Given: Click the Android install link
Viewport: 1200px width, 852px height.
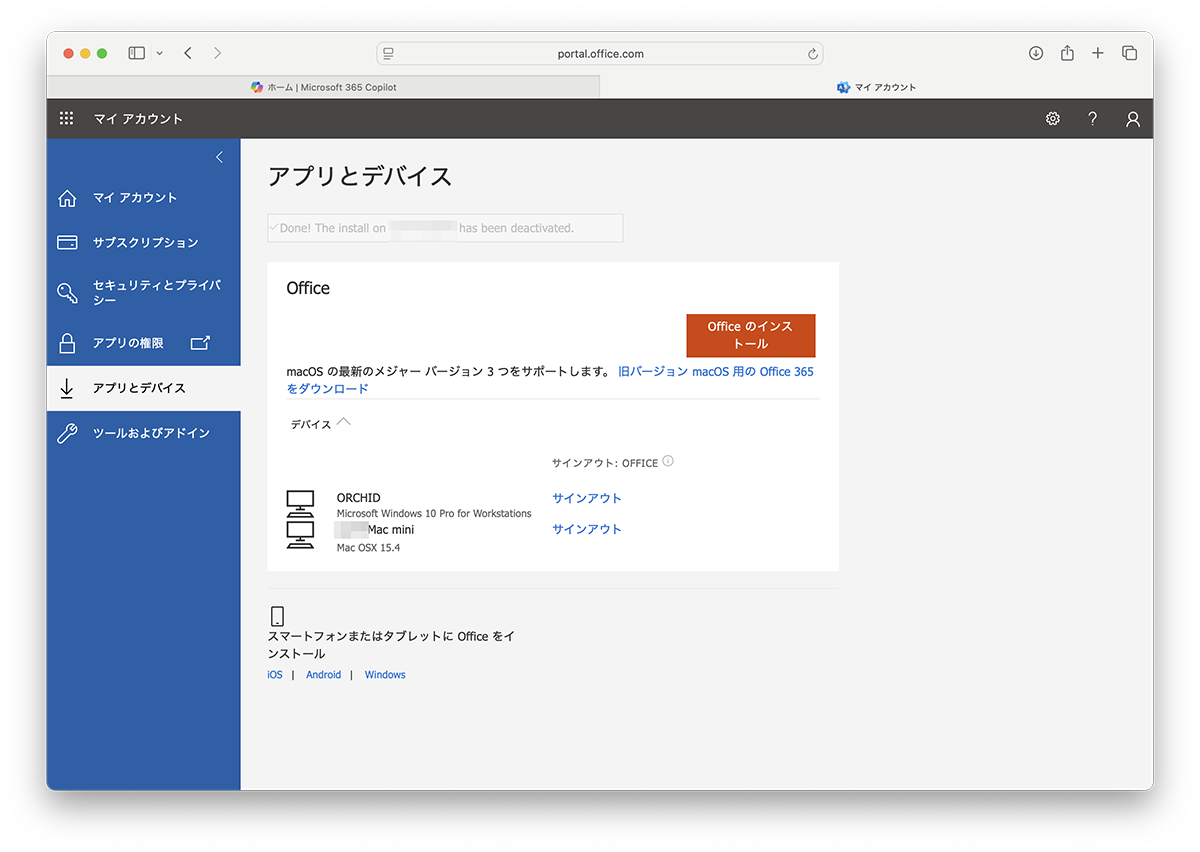Looking at the screenshot, I should pos(323,675).
